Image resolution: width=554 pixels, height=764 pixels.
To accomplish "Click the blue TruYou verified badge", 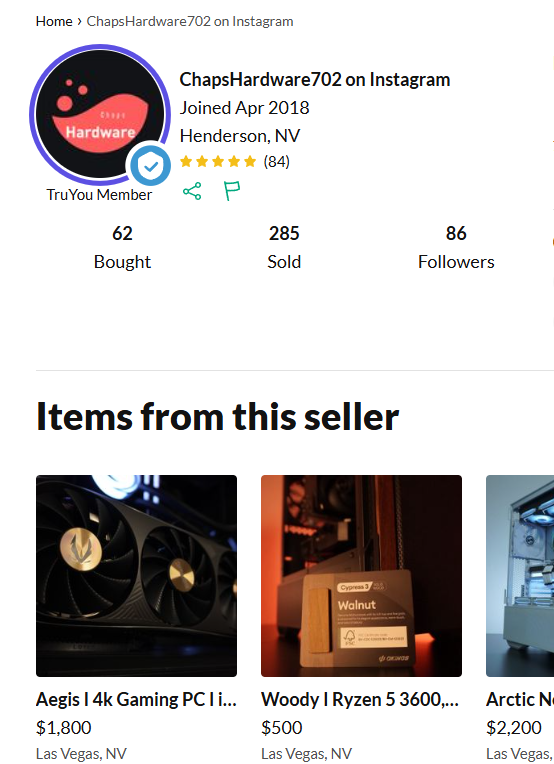I will pyautogui.click(x=151, y=166).
